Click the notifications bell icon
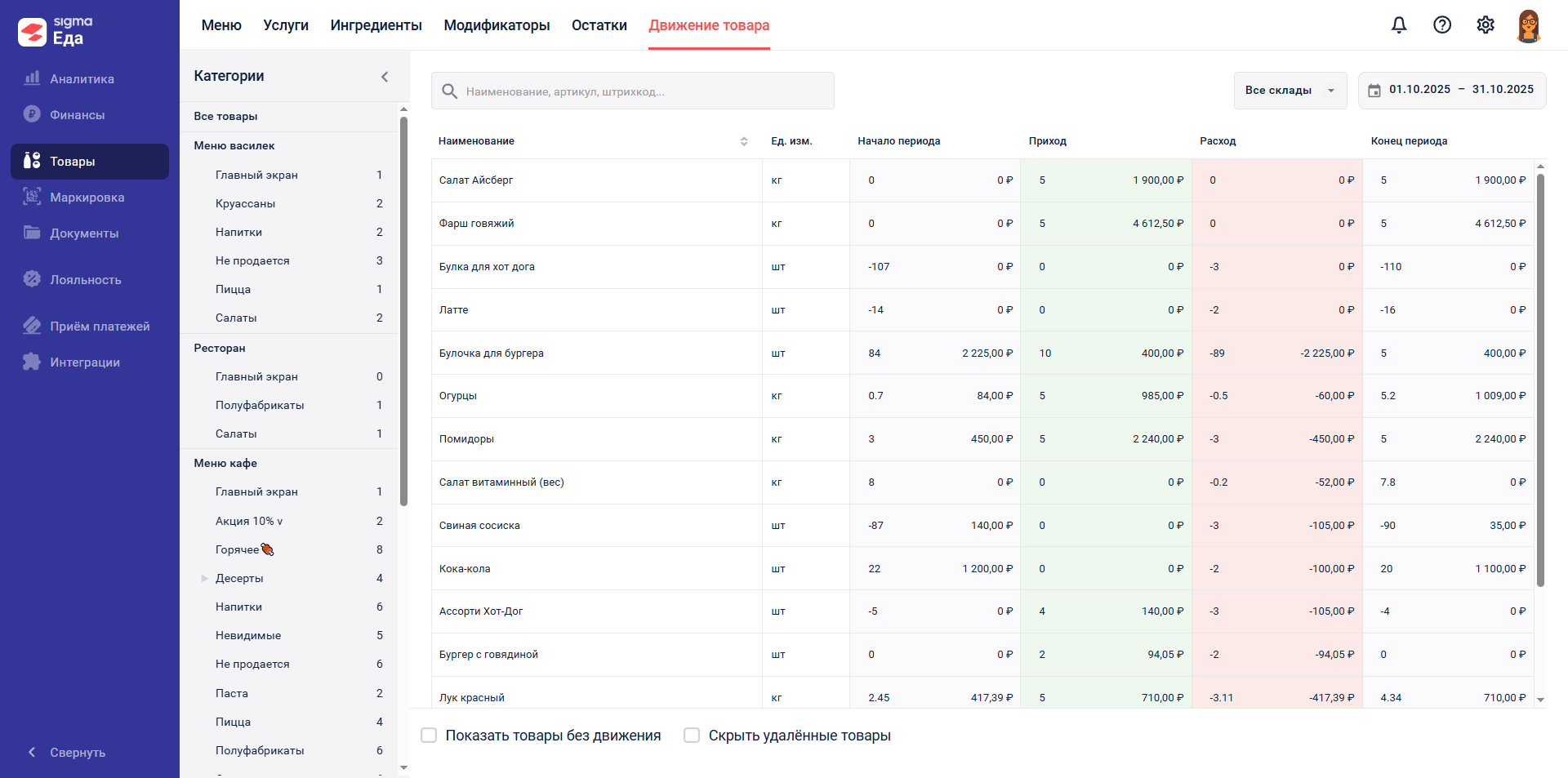The height and width of the screenshot is (778, 1568). tap(1399, 25)
